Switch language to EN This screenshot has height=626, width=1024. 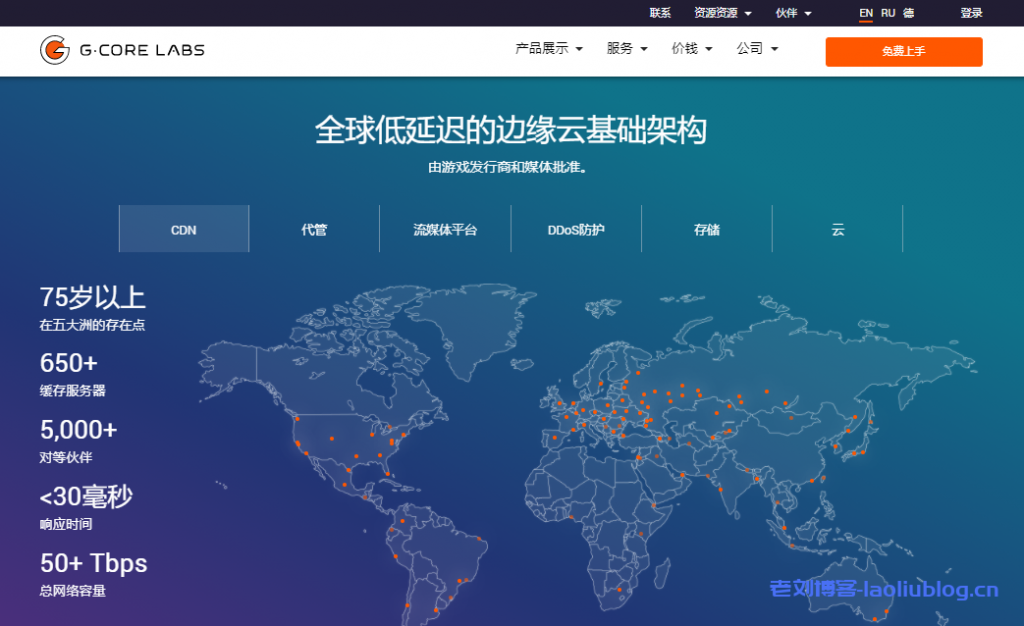(x=866, y=13)
